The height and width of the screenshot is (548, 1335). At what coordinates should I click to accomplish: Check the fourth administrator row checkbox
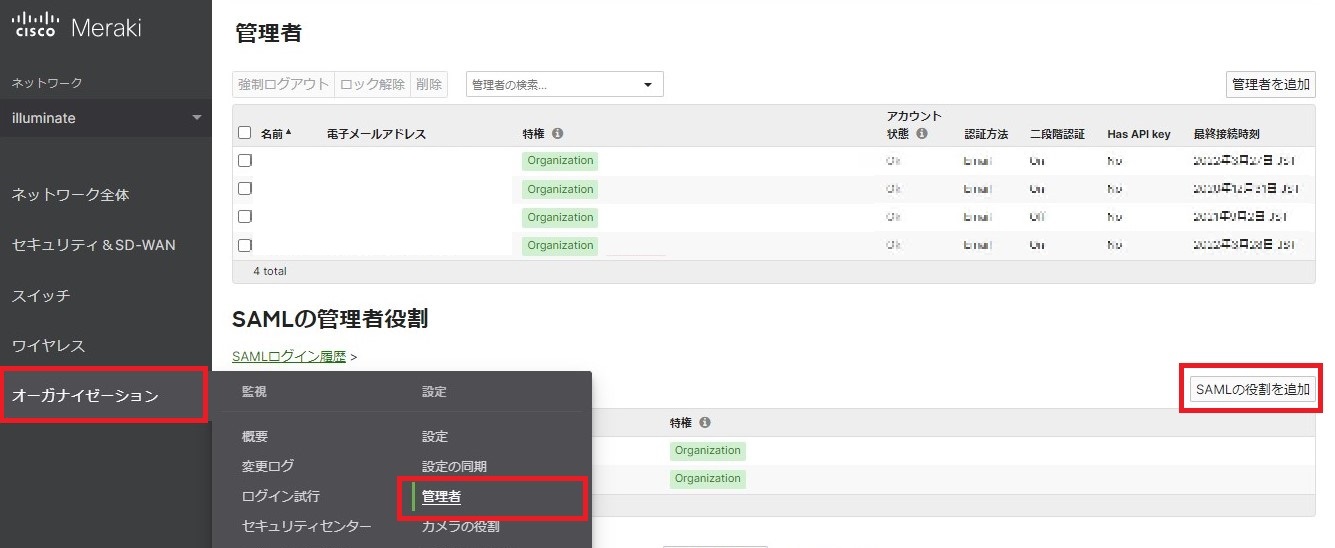point(245,245)
